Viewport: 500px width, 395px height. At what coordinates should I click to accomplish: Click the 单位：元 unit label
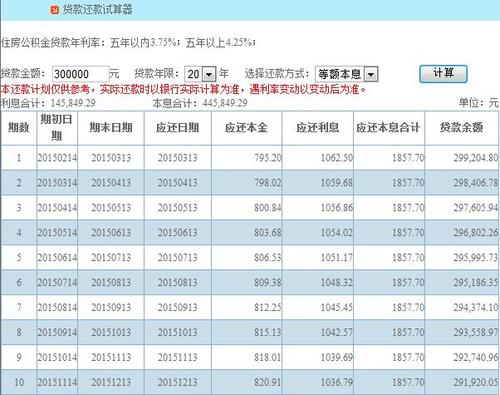[478, 103]
